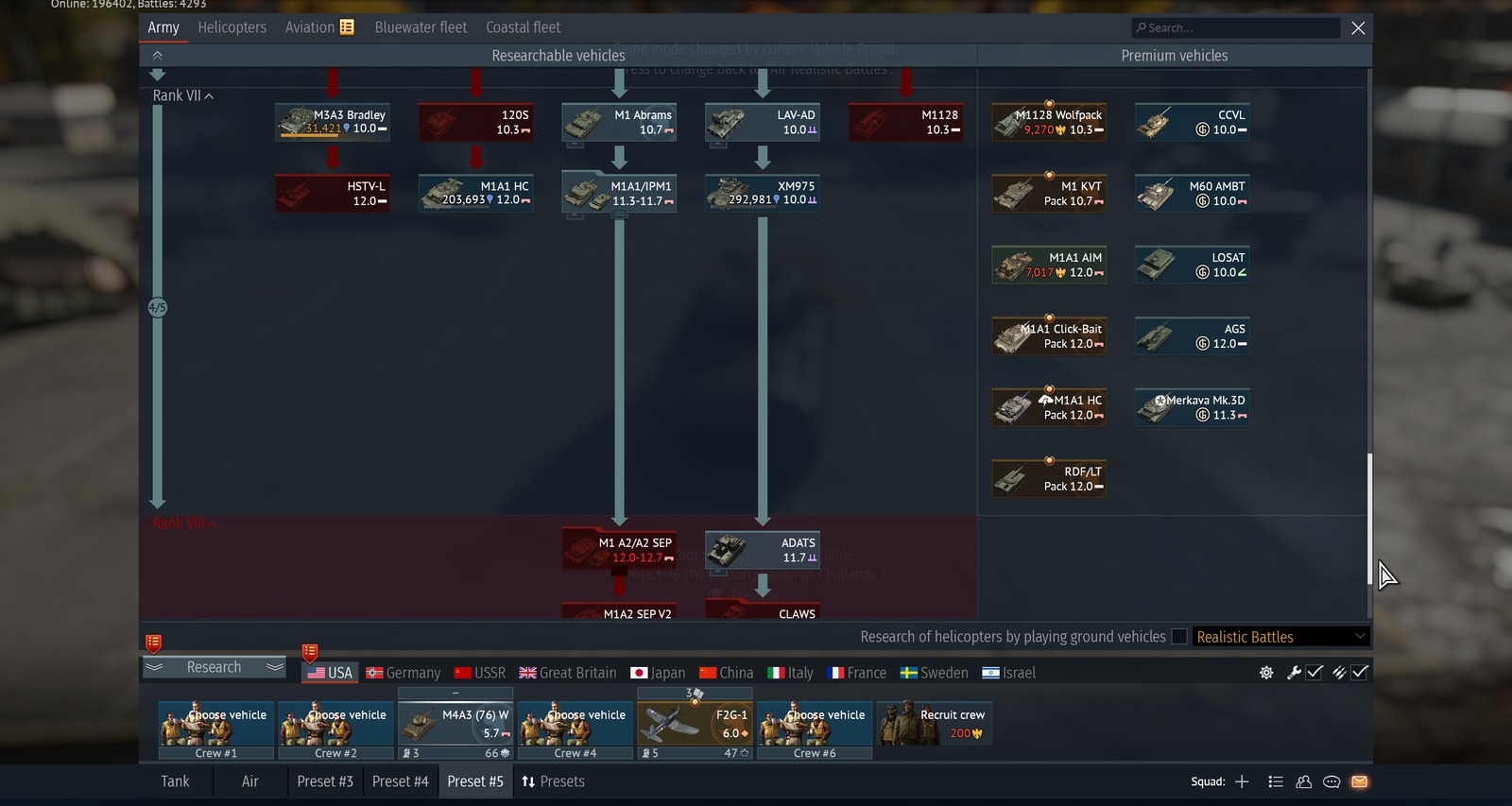1512x806 pixels.
Task: Select the locked M1128 vehicle
Action: coord(905,123)
